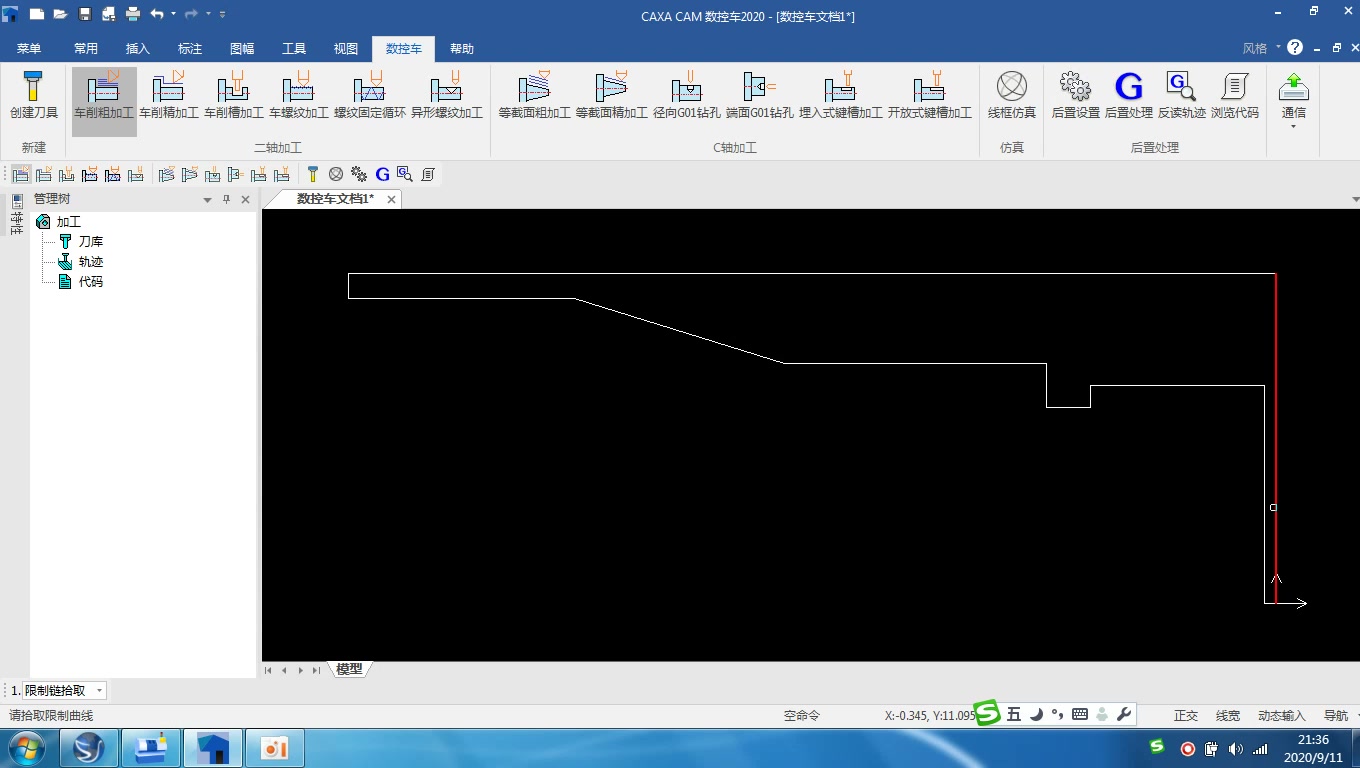Screen dimensions: 1360x768
Task: Open 后置设置 post settings gears icon
Action: [1076, 97]
